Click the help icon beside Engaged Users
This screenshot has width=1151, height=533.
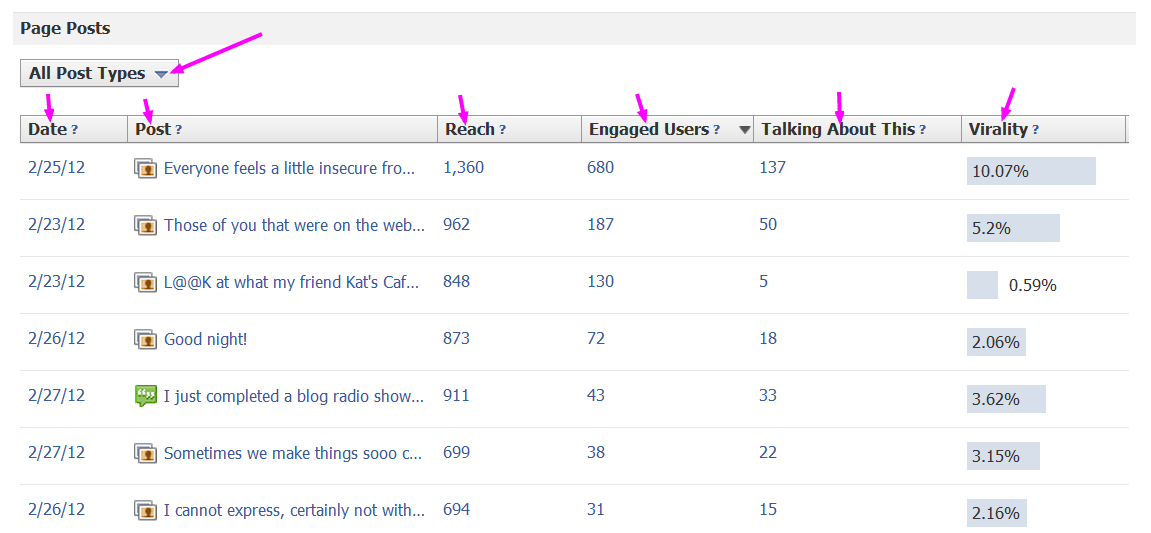click(x=716, y=130)
